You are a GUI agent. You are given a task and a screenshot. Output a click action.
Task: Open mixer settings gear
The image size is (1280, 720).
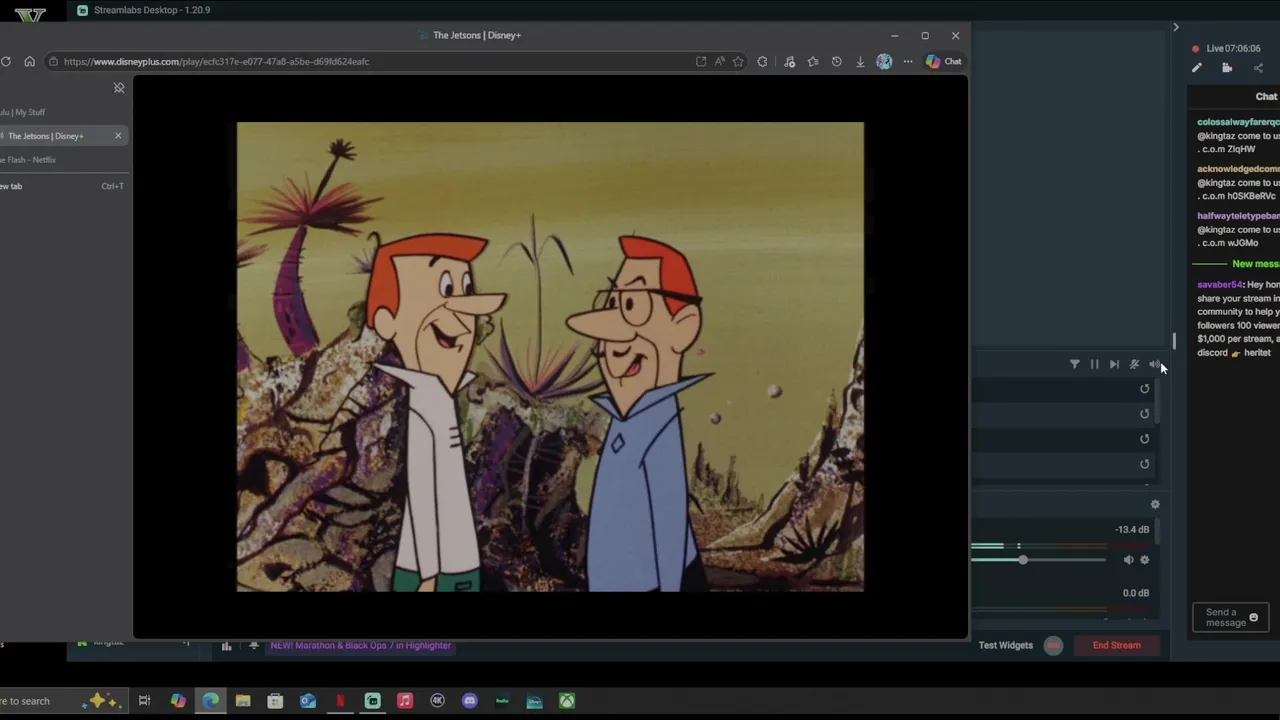pos(1155,505)
